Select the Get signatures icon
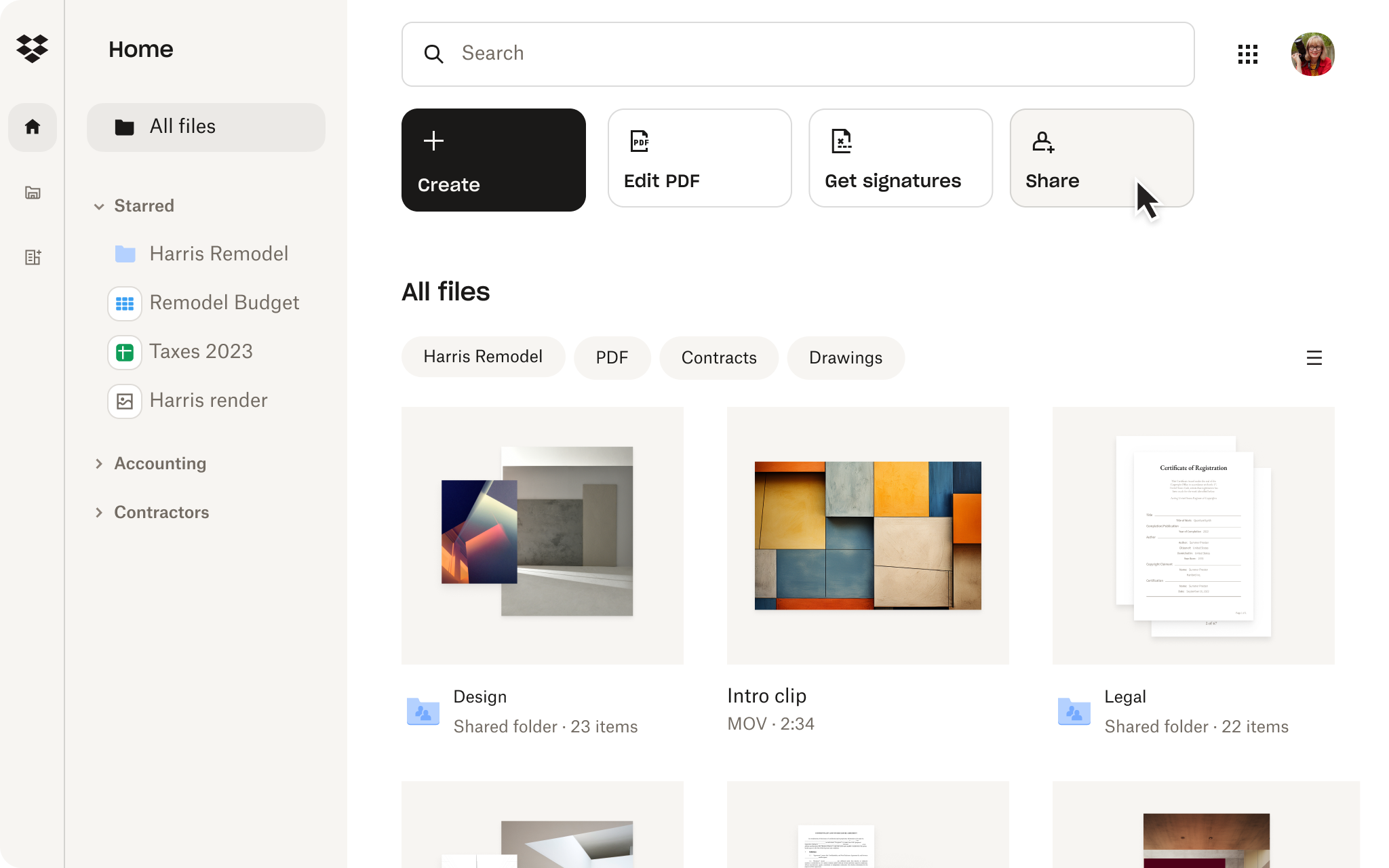Screen dimensions: 1389x868 click(x=841, y=141)
